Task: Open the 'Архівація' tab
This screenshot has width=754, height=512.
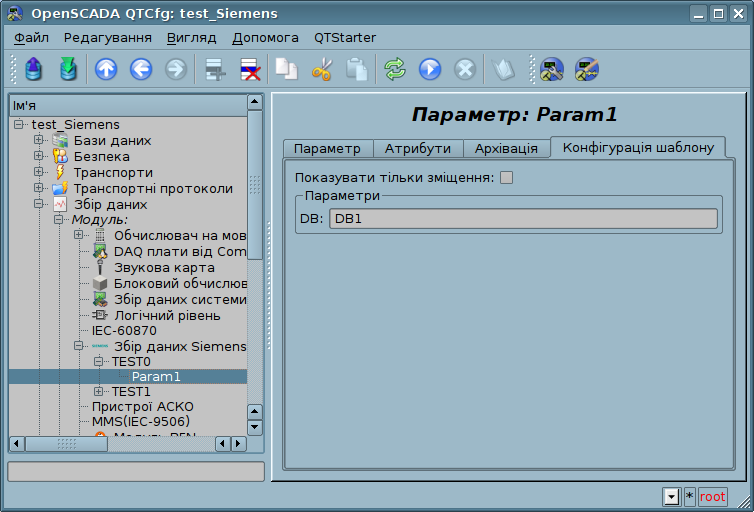Action: tap(506, 148)
